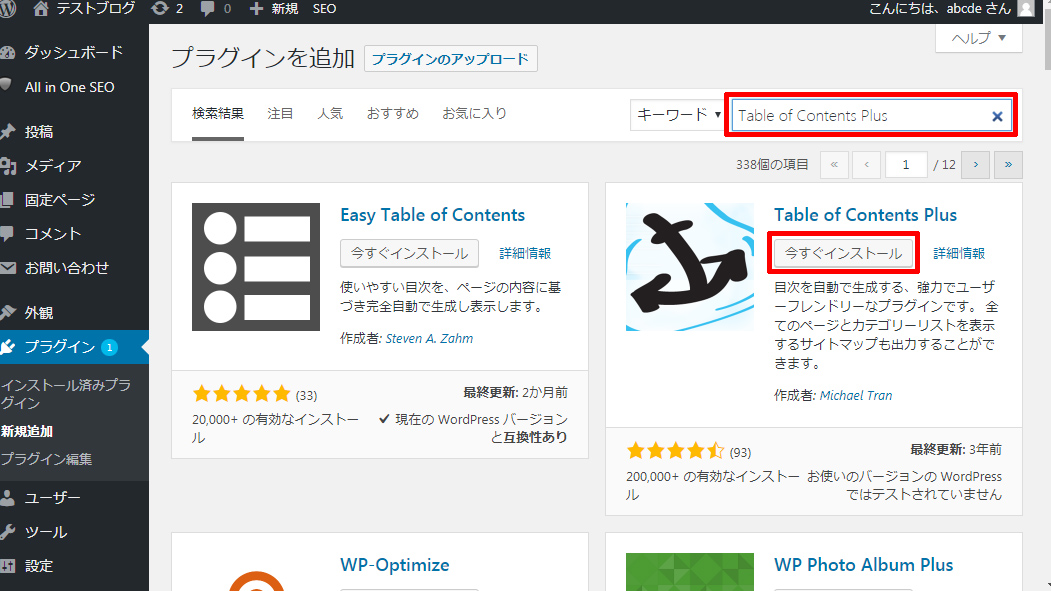Click Upload Plugin (プラグインのアップロード) button

pyautogui.click(x=450, y=59)
